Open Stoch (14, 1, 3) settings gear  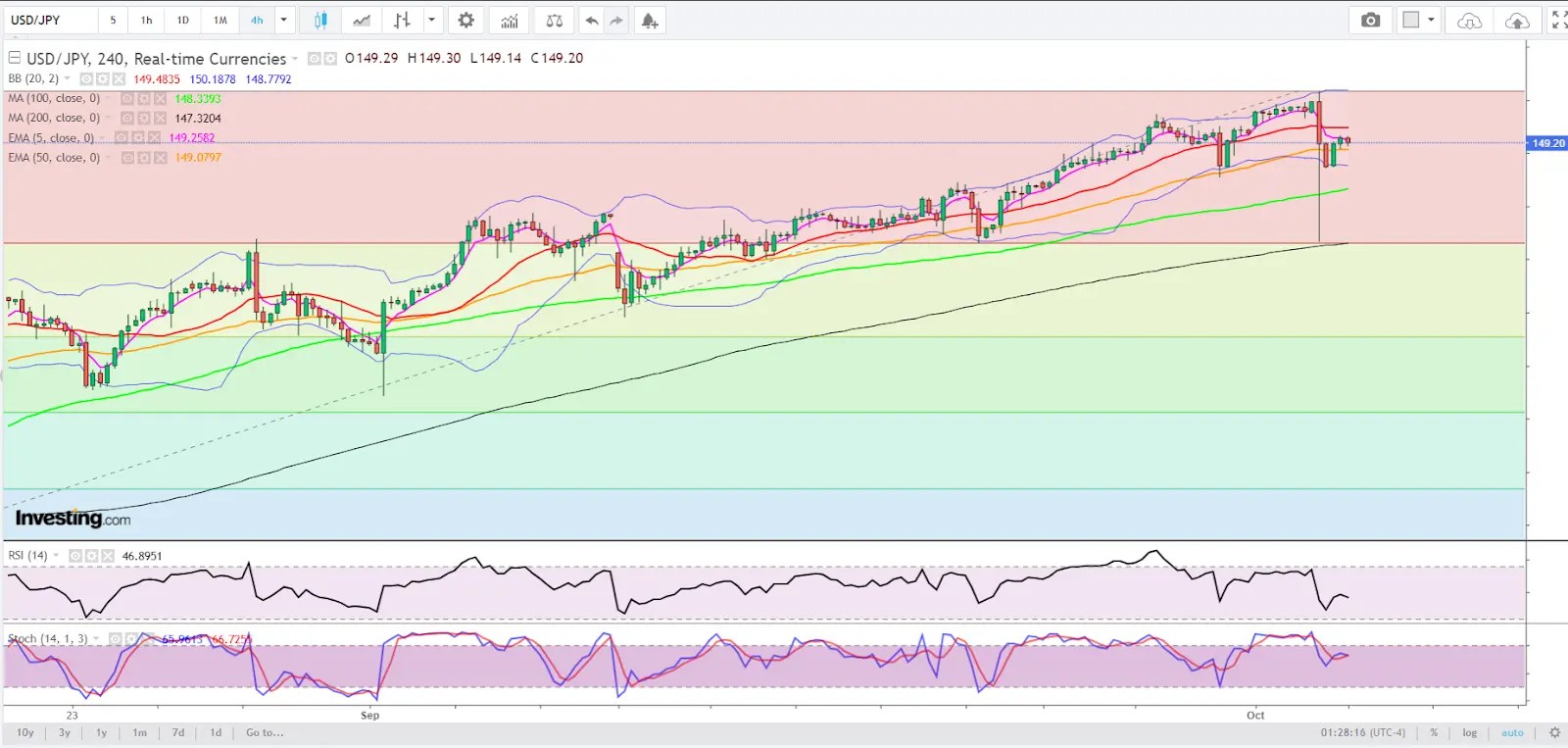pyautogui.click(x=131, y=639)
